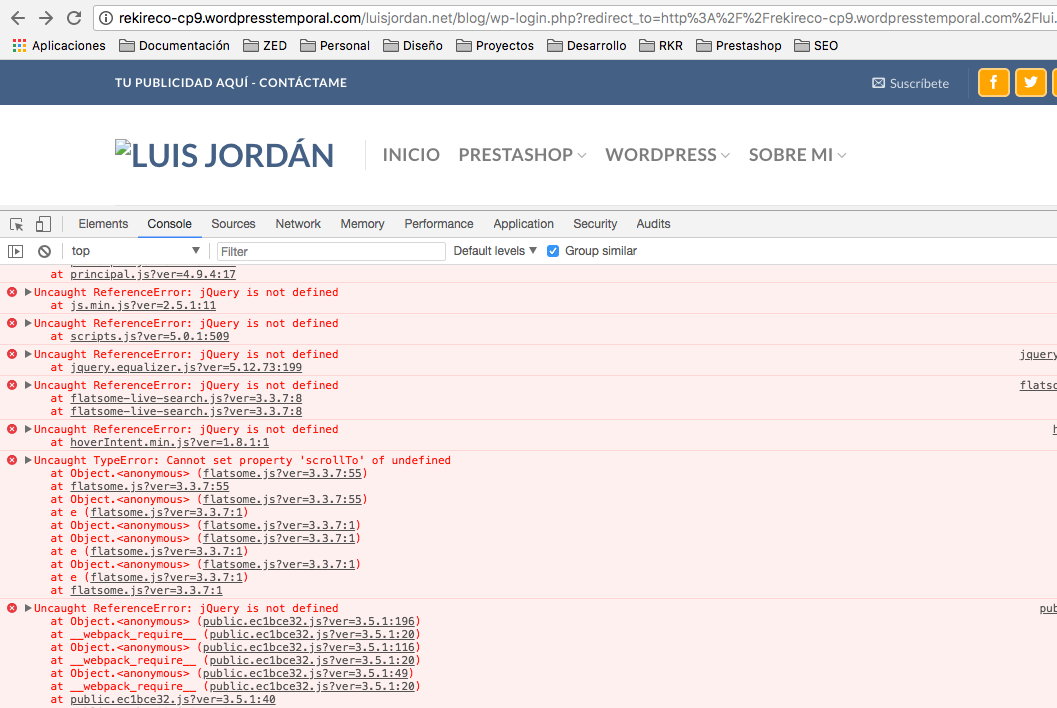1057x708 pixels.
Task: Open the Audits tab
Action: (x=653, y=224)
